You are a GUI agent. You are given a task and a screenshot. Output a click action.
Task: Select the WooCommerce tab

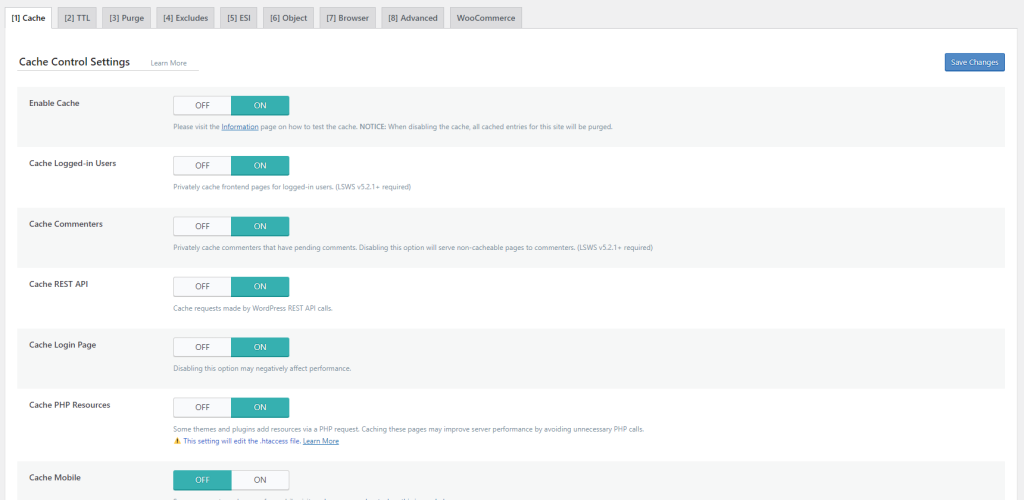485,18
